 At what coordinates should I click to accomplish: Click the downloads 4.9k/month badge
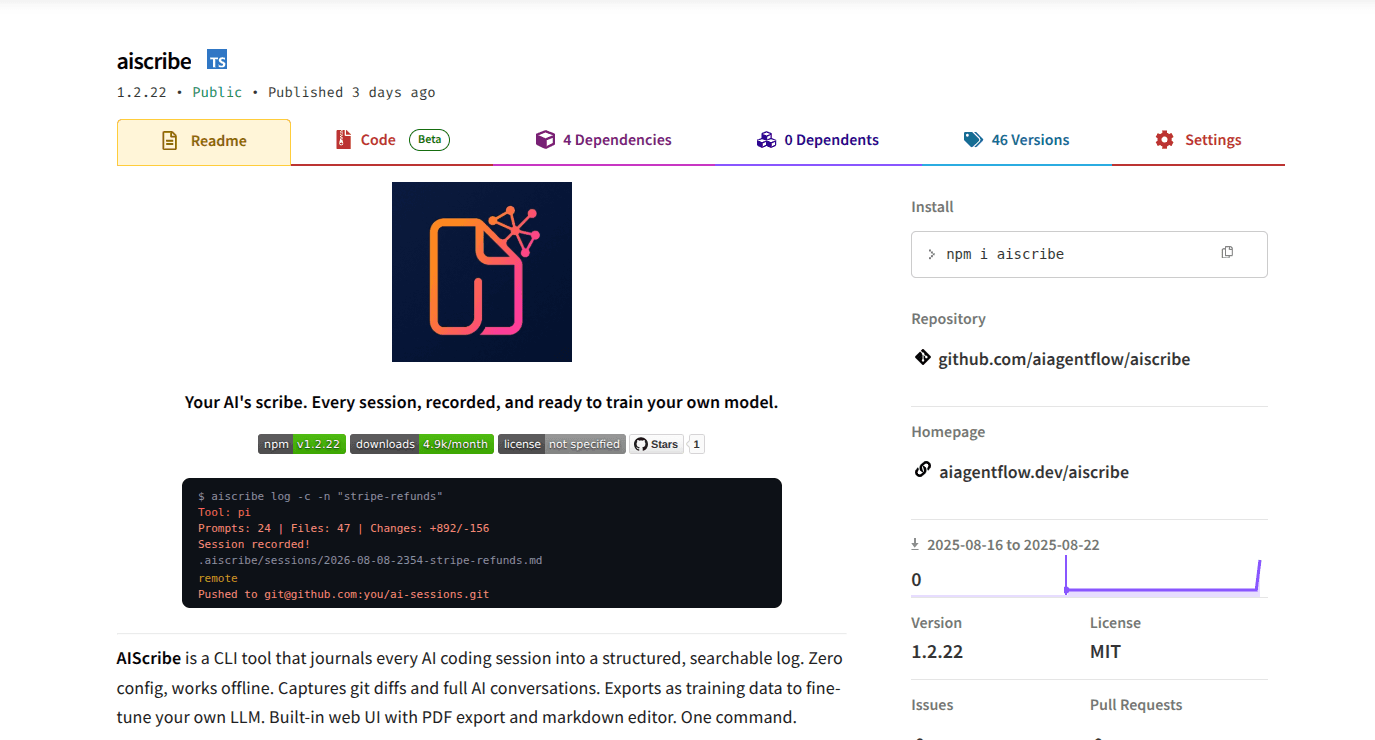click(422, 444)
